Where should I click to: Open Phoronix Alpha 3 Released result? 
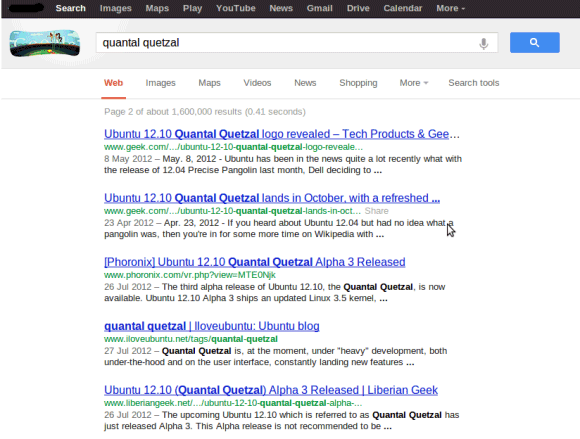(254, 262)
